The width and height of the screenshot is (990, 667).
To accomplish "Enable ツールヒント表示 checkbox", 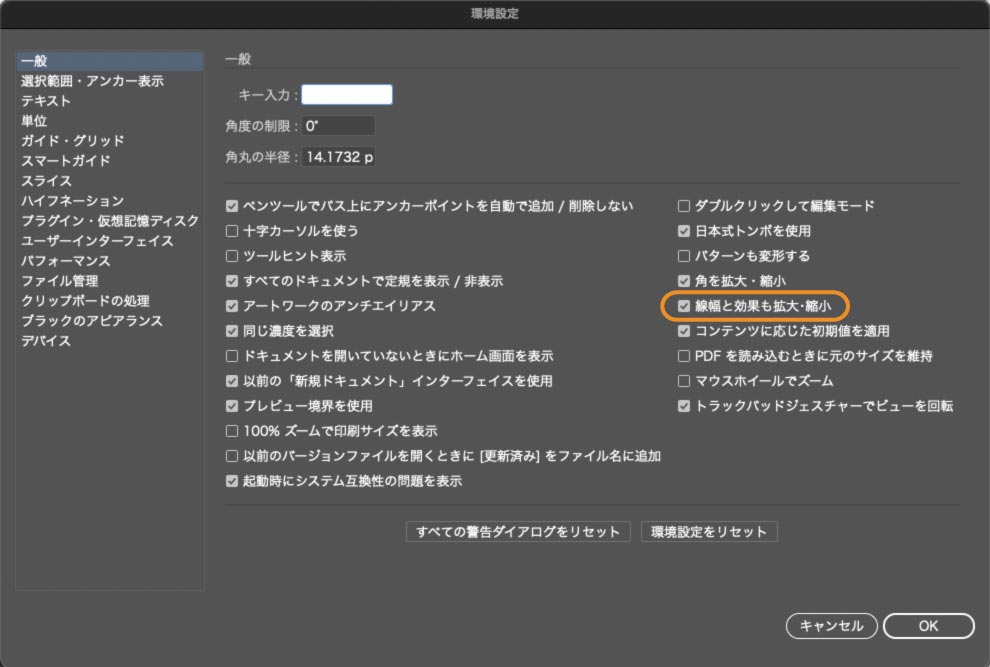I will pos(232,256).
